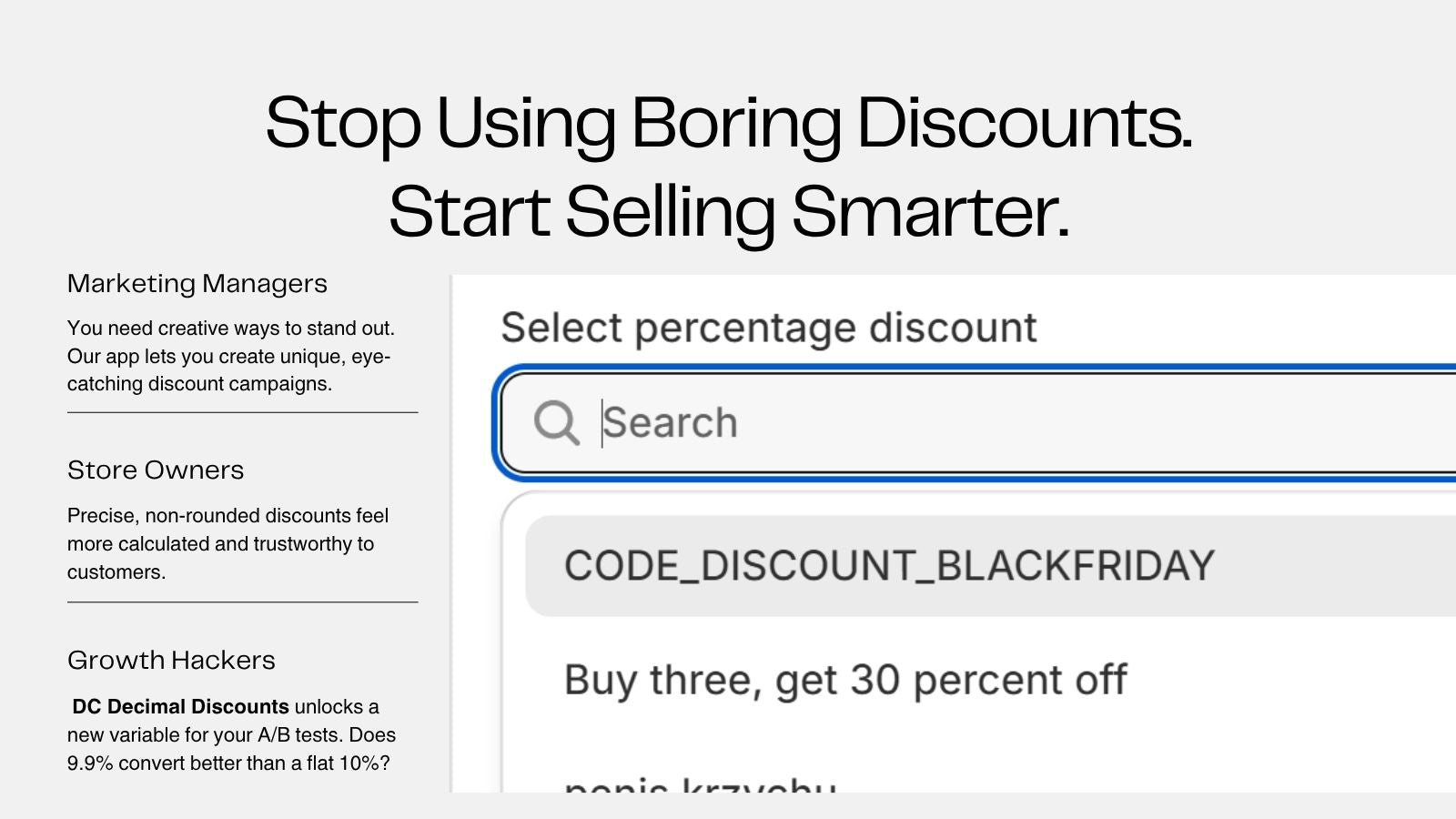Click the 9.9% convert better question line
This screenshot has height=819, width=1456.
[x=228, y=763]
